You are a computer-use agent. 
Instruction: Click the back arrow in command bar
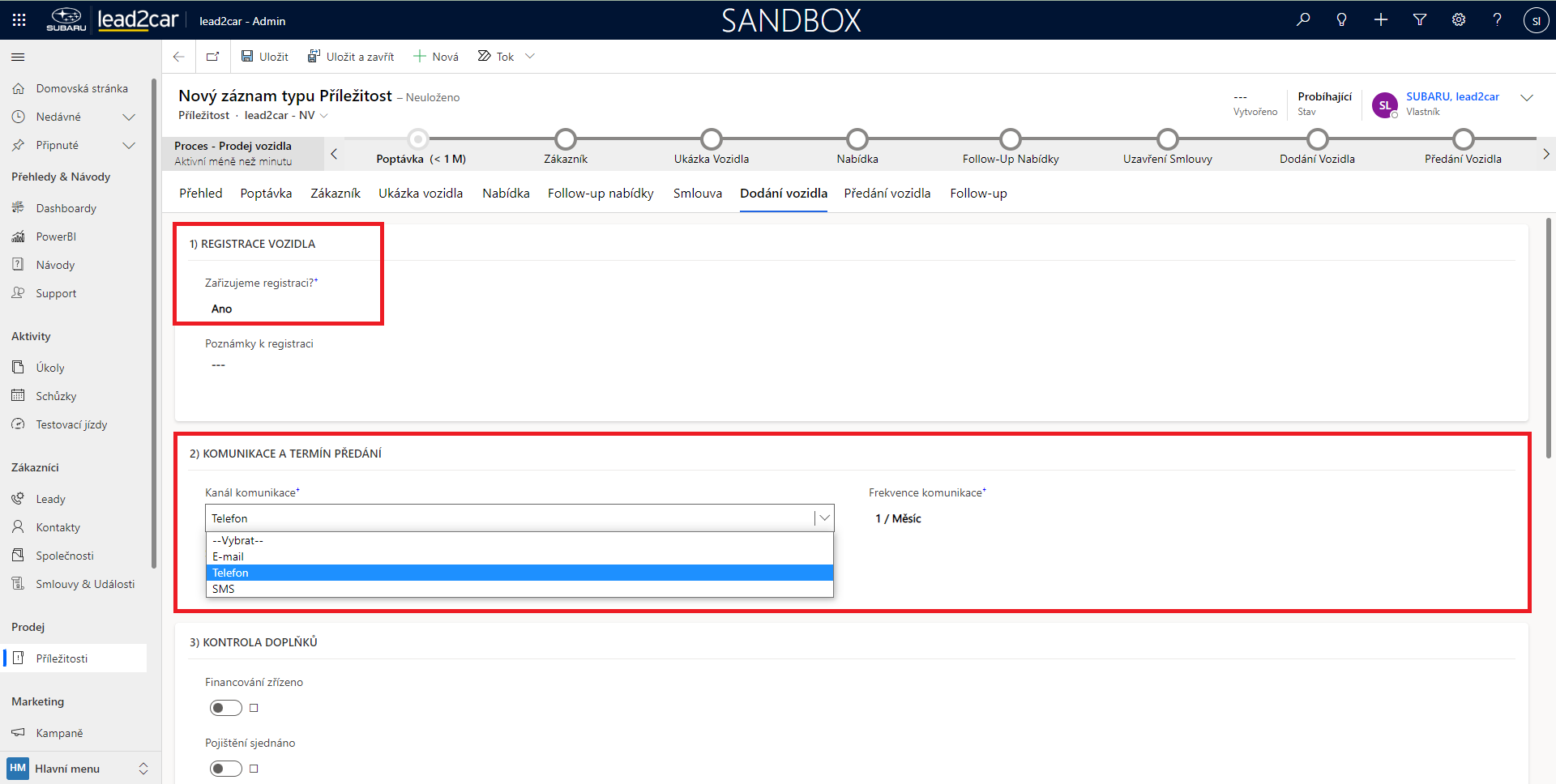(x=179, y=57)
